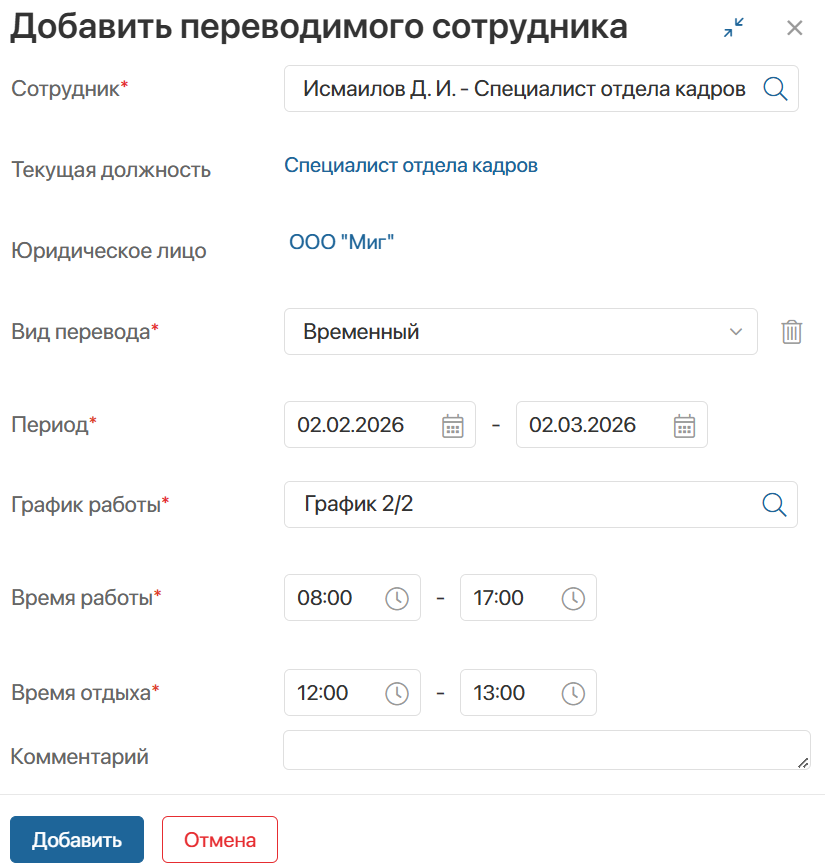Edit work start time 08:00

click(352, 598)
